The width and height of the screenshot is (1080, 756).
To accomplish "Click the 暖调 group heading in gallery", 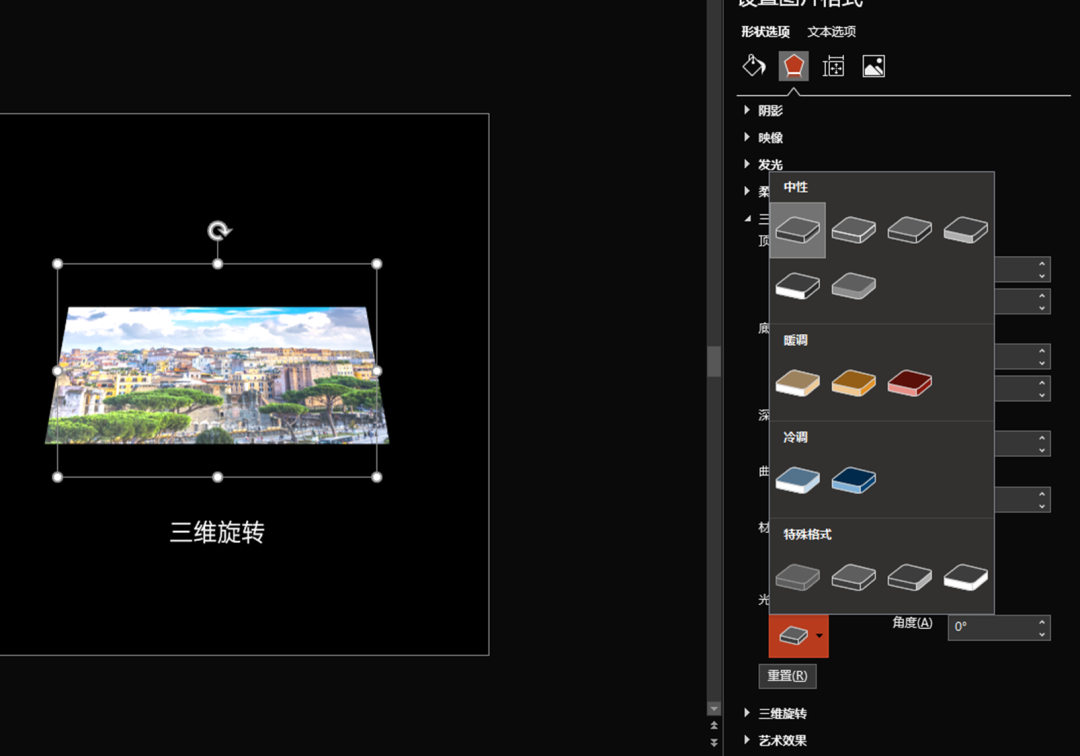I will coord(796,340).
